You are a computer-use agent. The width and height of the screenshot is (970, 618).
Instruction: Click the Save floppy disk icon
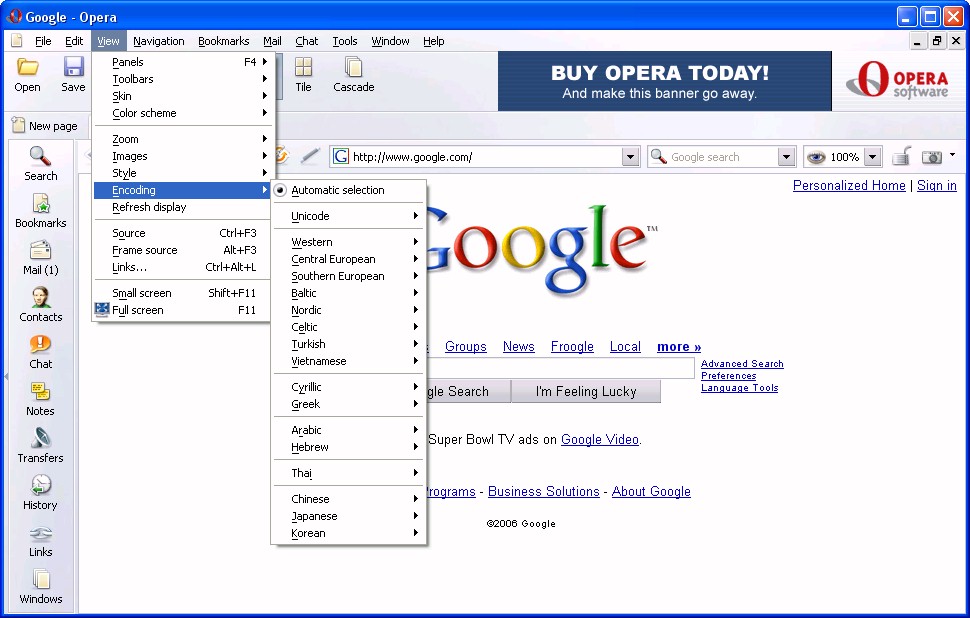(x=73, y=66)
